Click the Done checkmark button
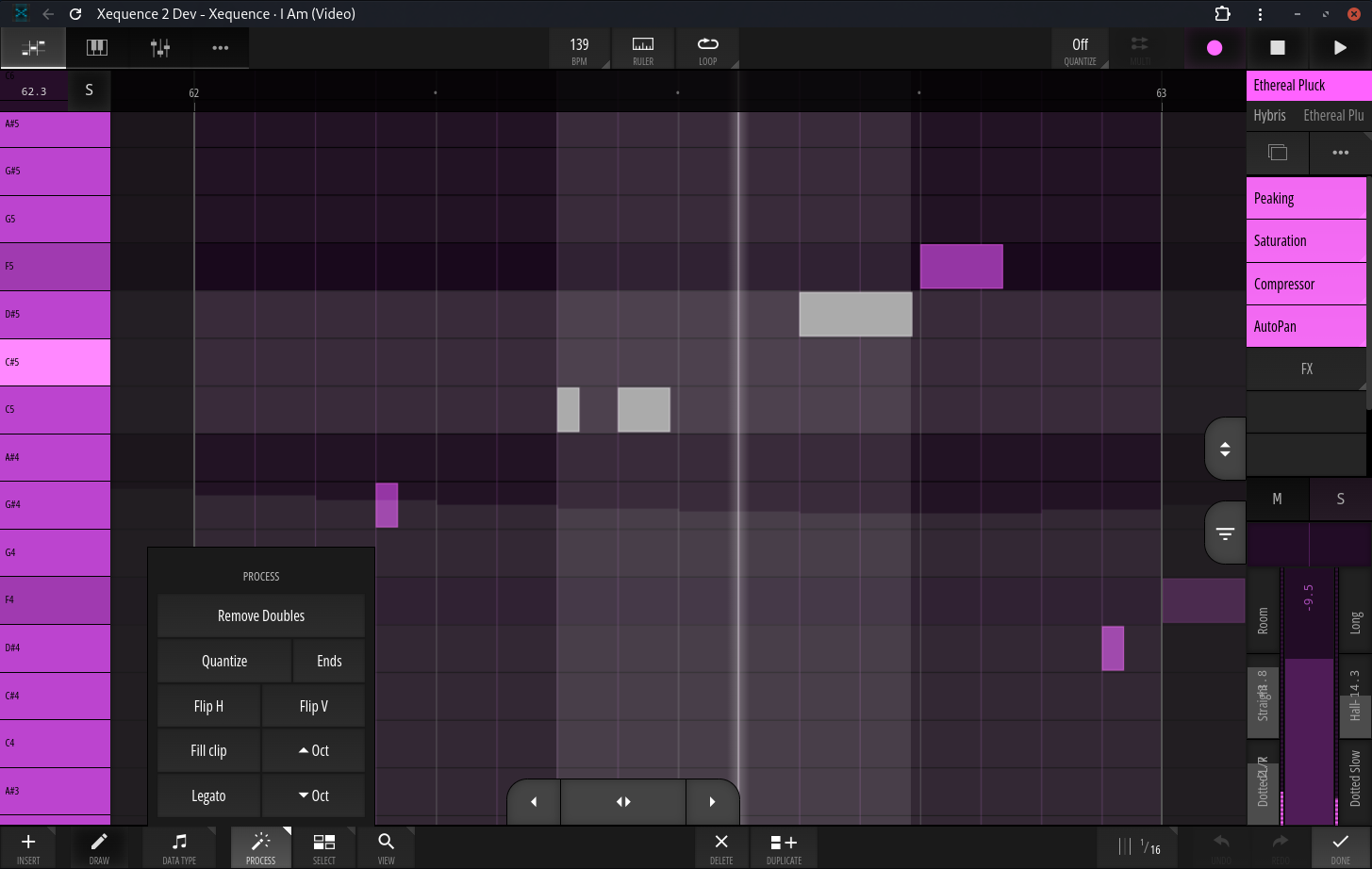This screenshot has height=869, width=1372. [1340, 847]
